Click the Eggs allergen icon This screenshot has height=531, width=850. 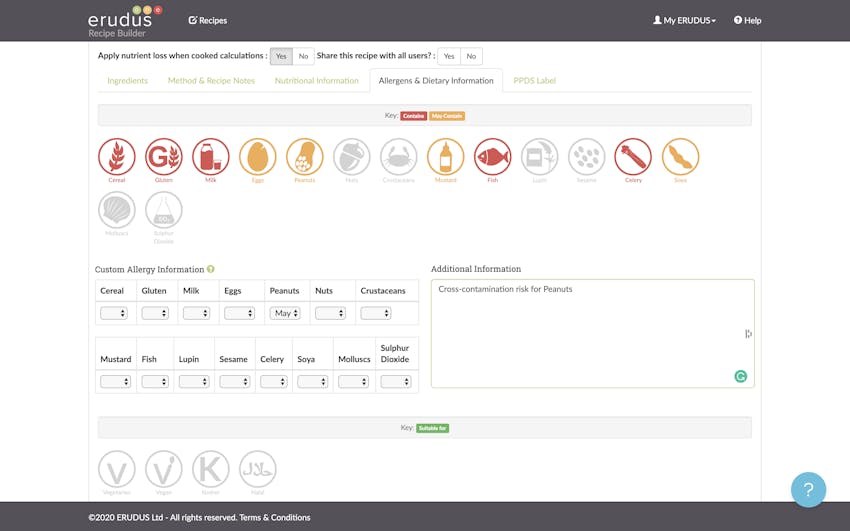[257, 157]
